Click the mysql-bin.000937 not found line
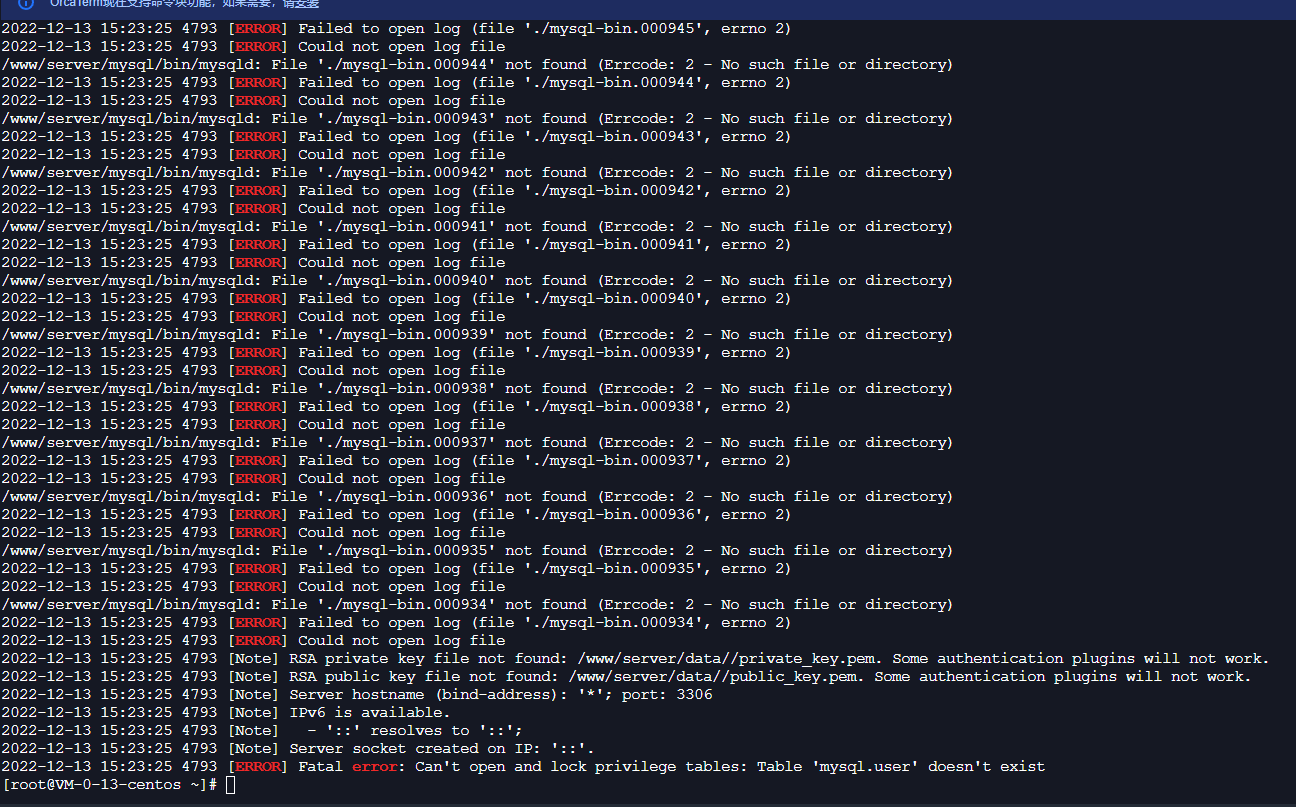The image size is (1296, 807). coord(476,443)
